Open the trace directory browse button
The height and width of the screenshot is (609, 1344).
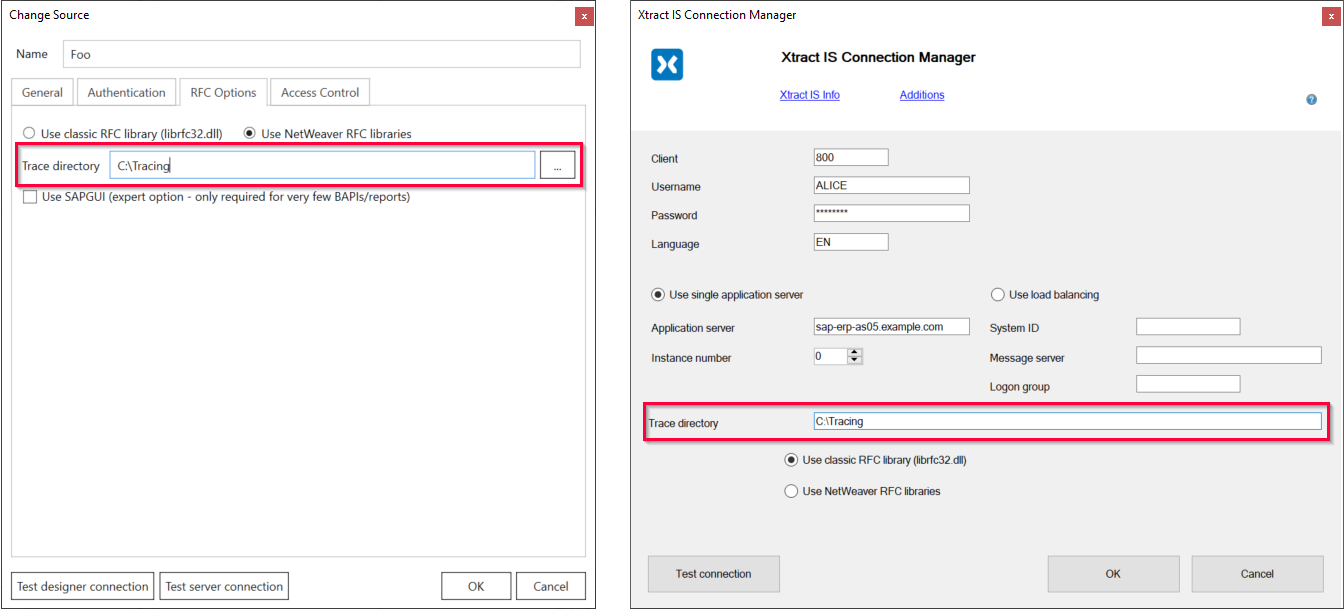pyautogui.click(x=557, y=166)
